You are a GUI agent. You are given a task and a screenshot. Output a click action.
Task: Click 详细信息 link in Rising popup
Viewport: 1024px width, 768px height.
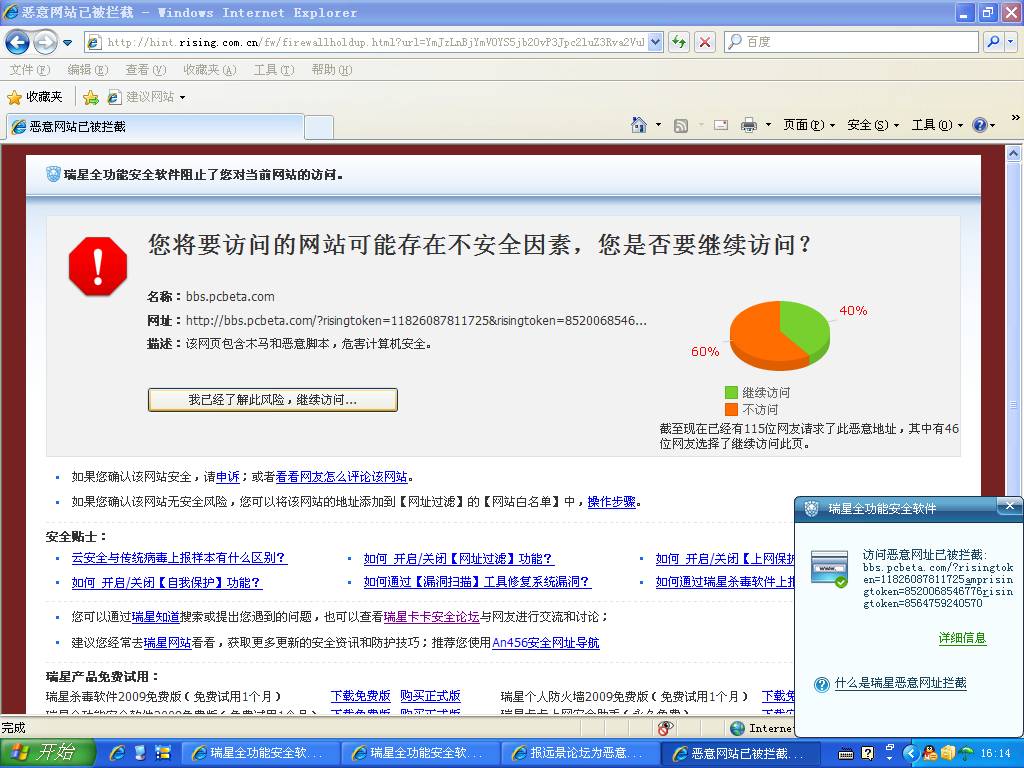click(x=962, y=638)
